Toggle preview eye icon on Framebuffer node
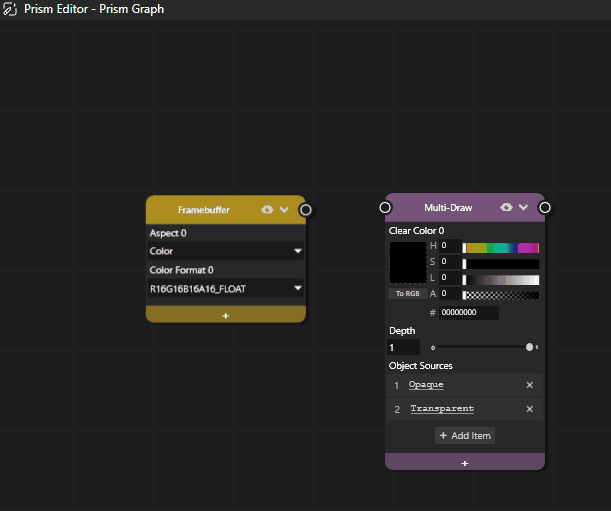Screen dimensions: 611x511 (267, 210)
